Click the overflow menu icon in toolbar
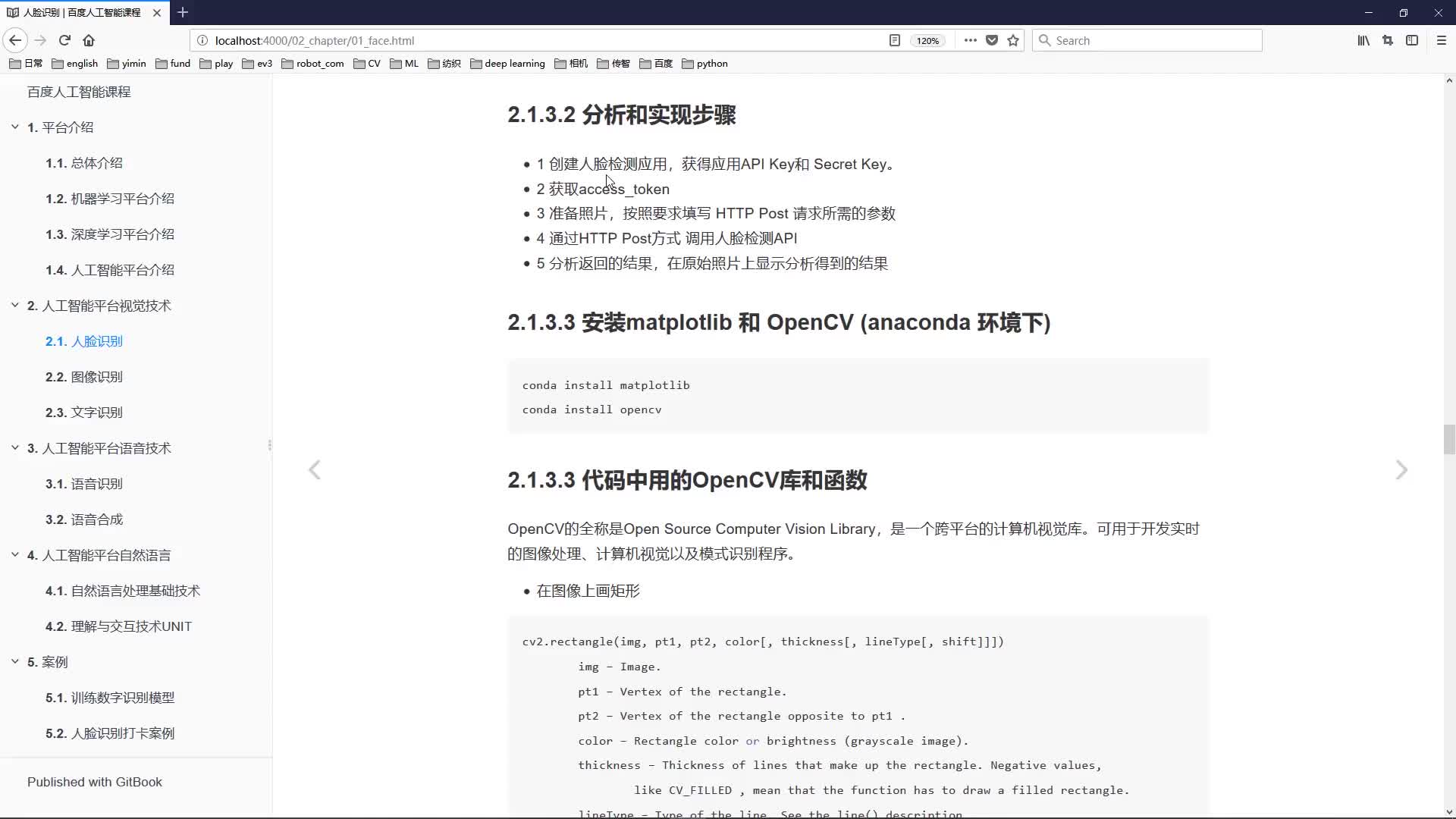The height and width of the screenshot is (819, 1456). click(x=968, y=41)
